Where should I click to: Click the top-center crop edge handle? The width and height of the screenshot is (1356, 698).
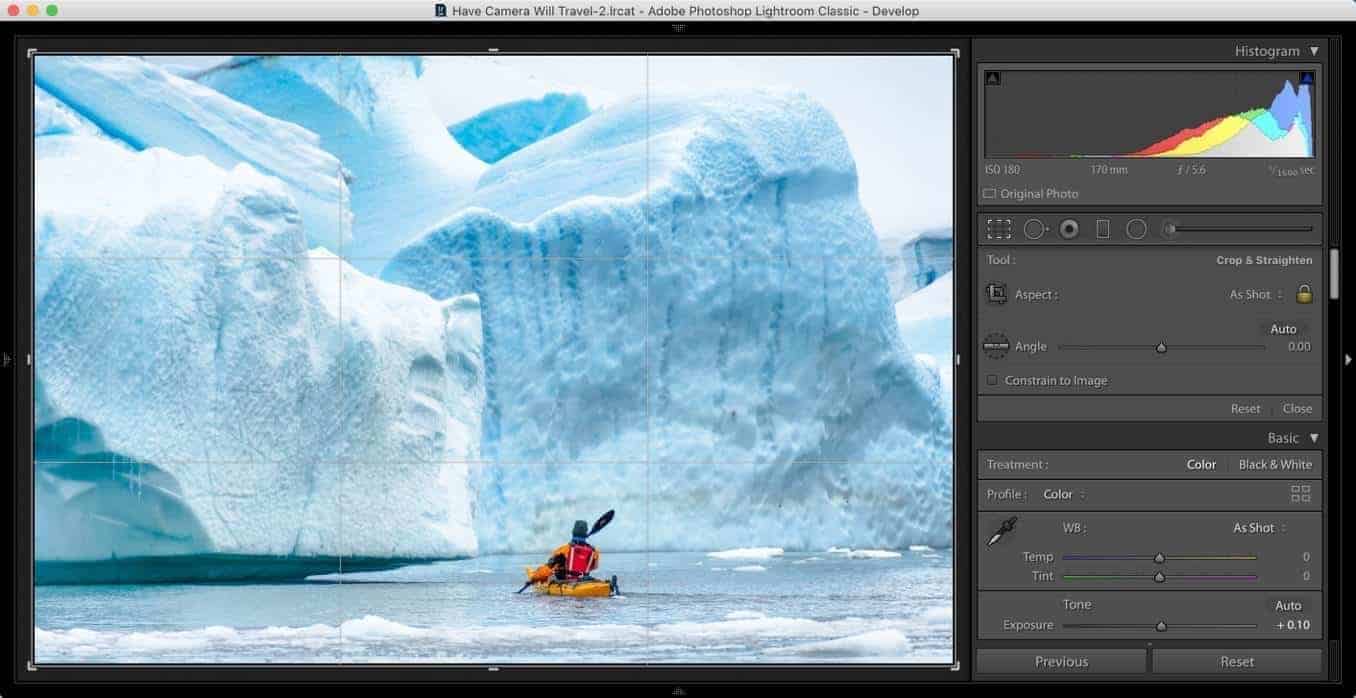(x=493, y=50)
